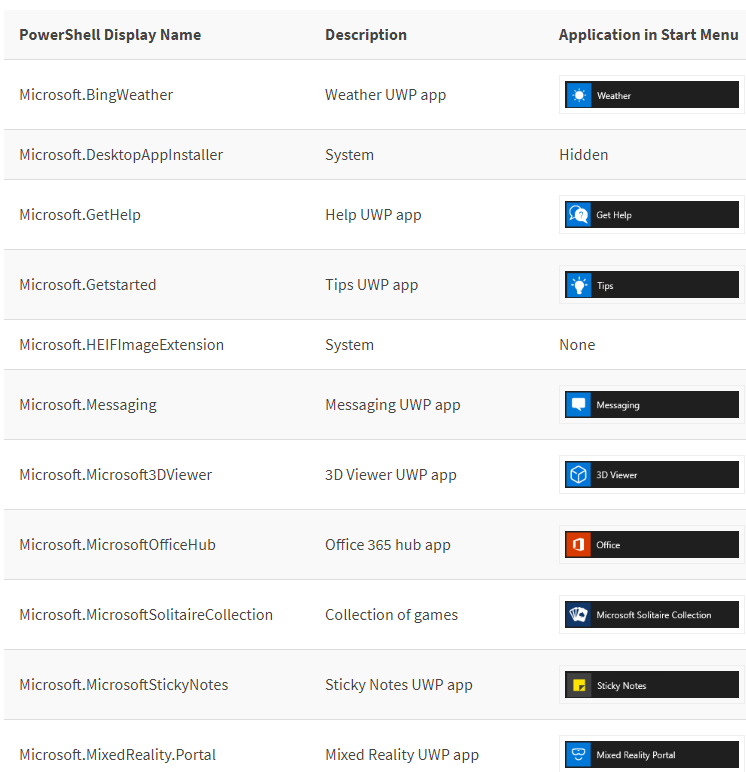Click the 'Description' column header
746x772 pixels.
click(366, 35)
